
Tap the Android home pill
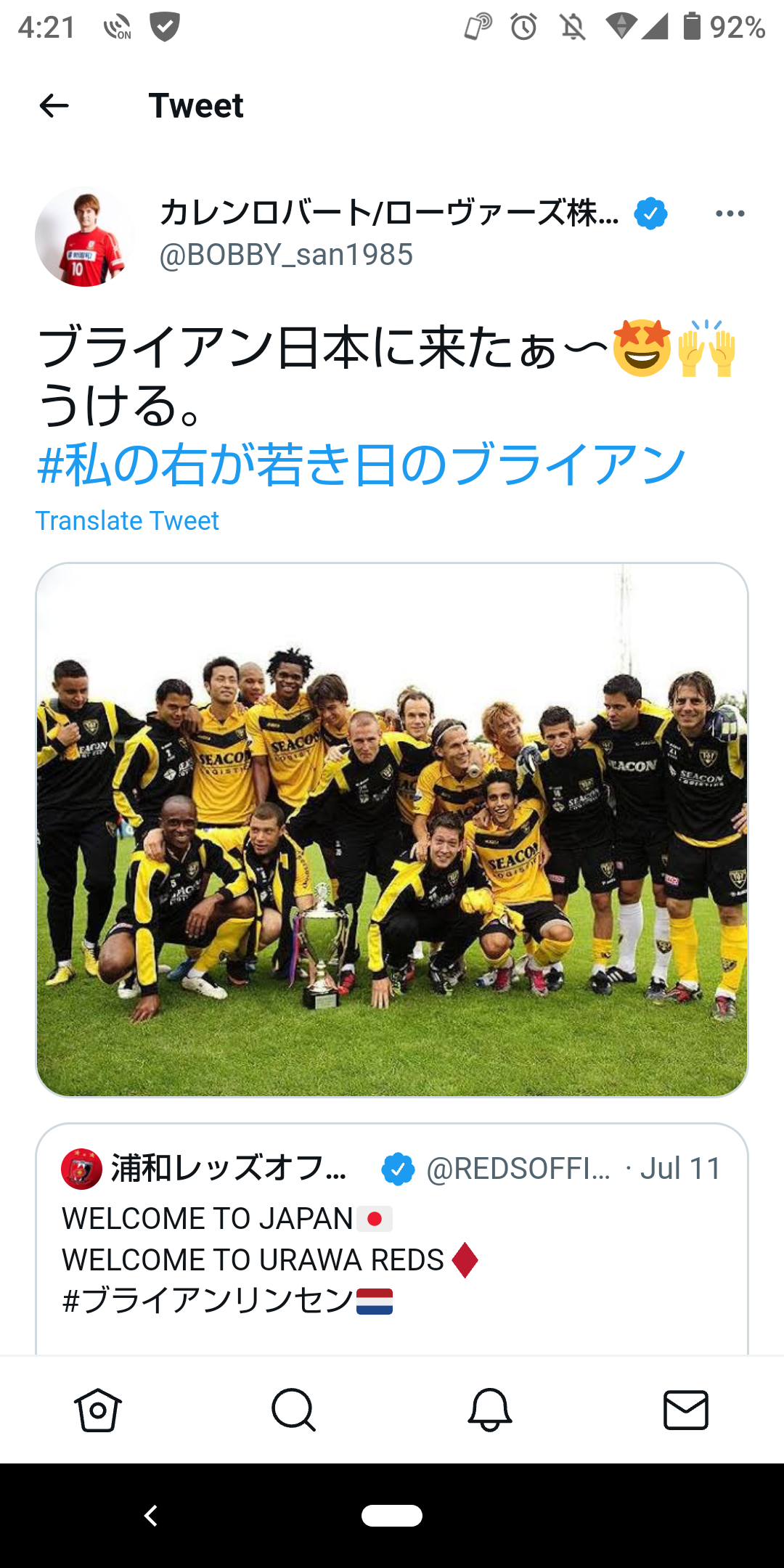[x=392, y=1516]
